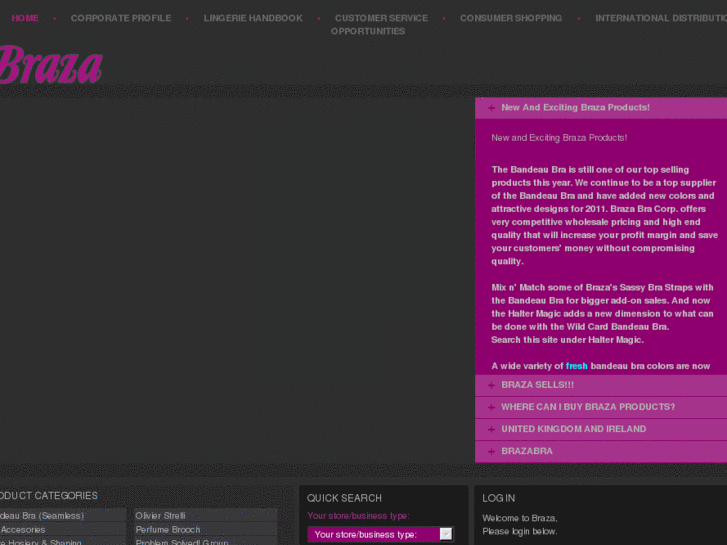Click the 'New and Exciting Braza Products!' subheading

559,138
